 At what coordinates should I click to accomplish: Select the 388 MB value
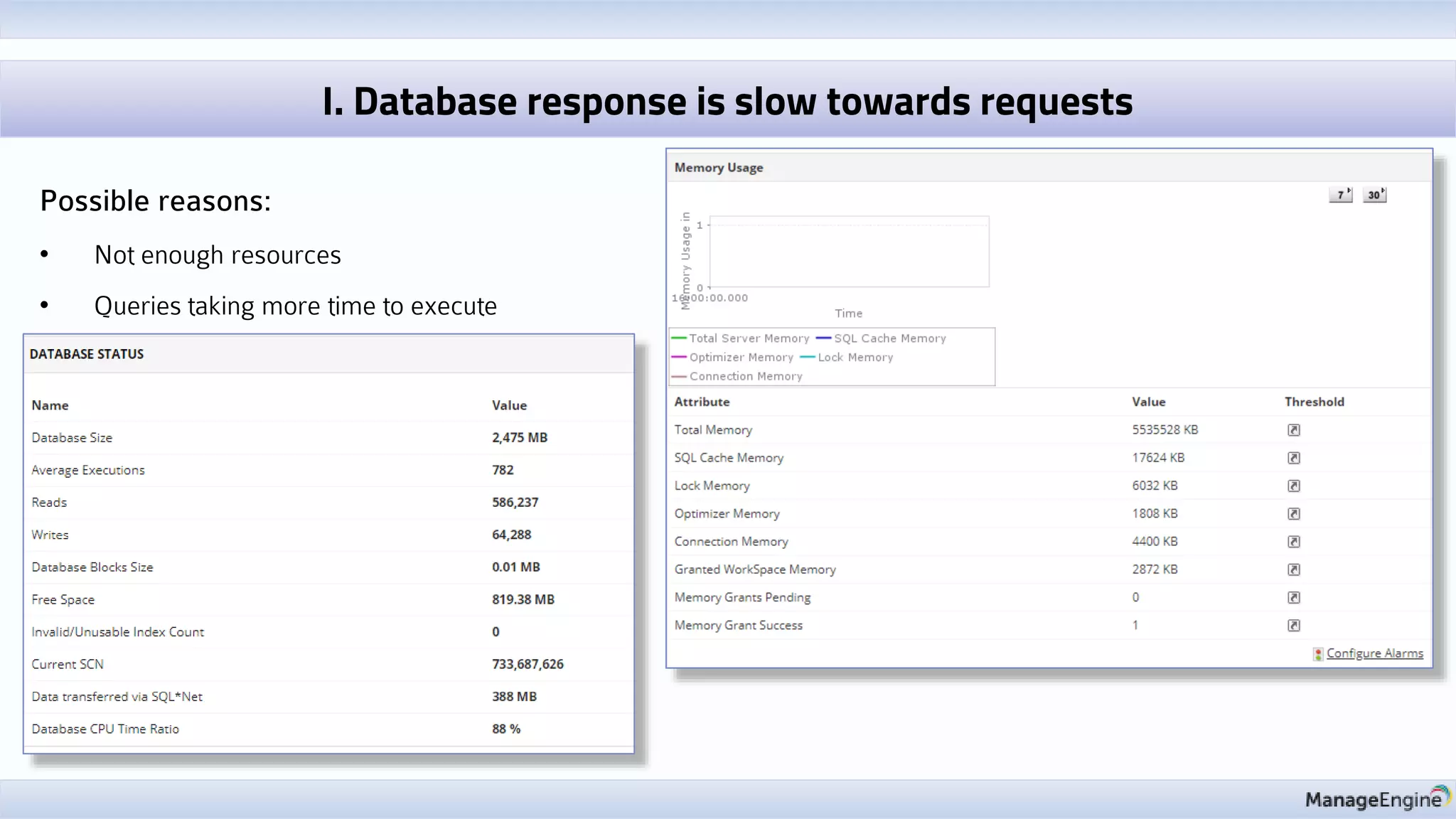(515, 697)
